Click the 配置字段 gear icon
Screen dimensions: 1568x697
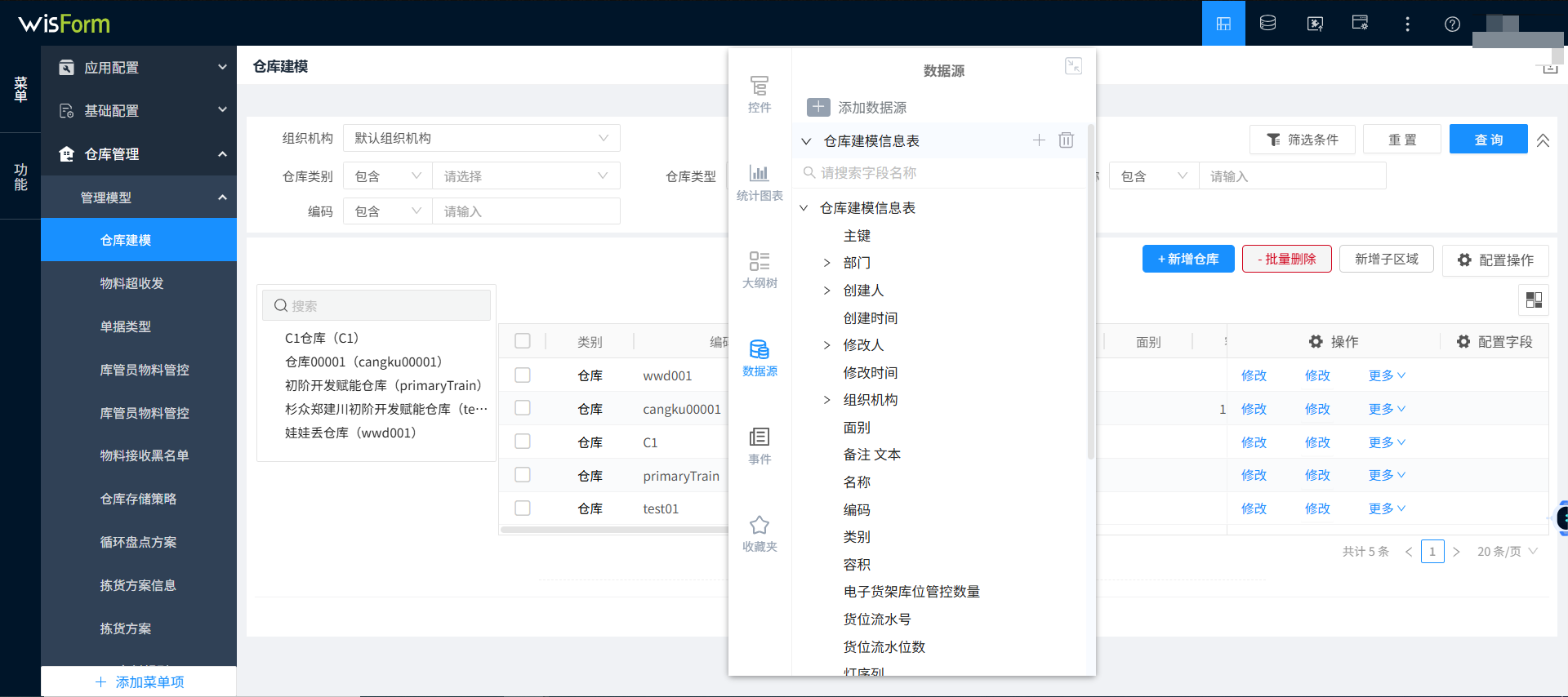pos(1463,341)
